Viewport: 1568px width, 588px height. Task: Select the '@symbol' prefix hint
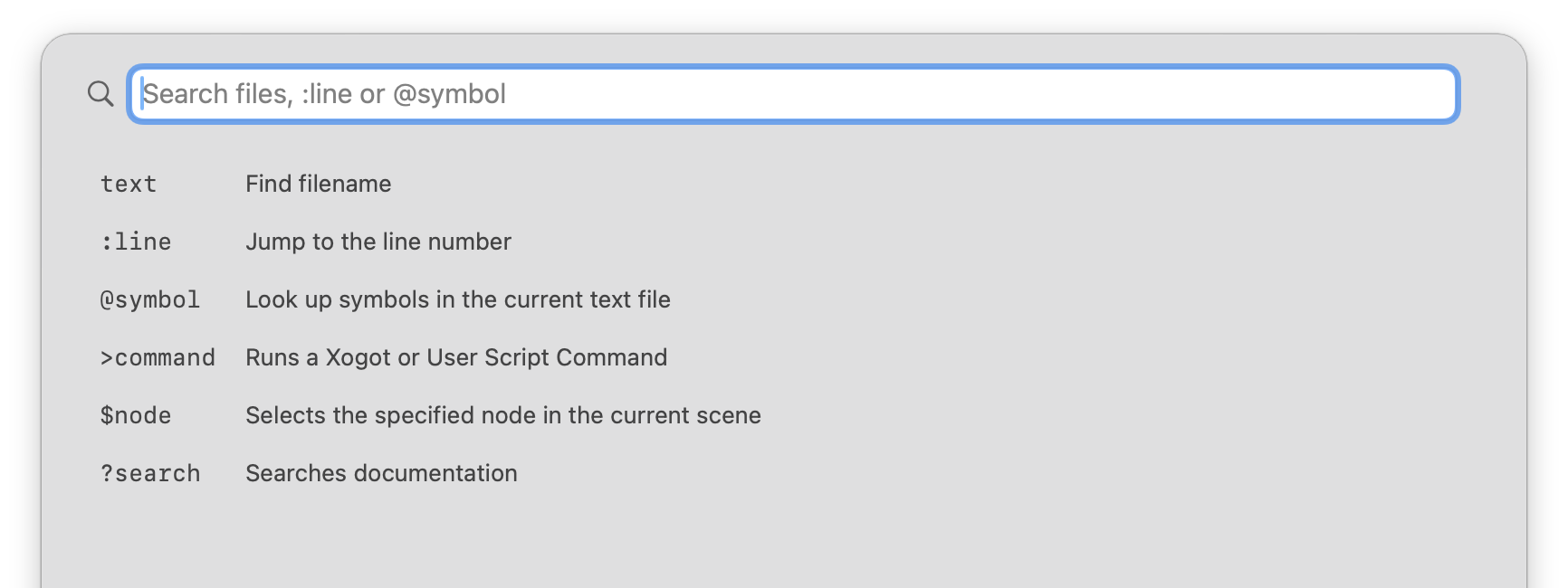click(150, 299)
